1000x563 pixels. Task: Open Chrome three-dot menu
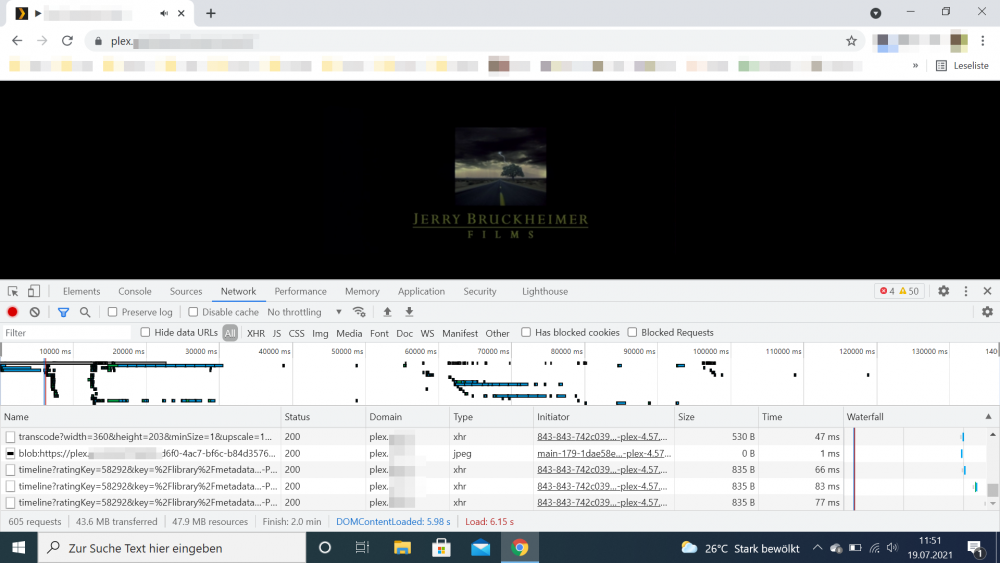click(x=983, y=41)
